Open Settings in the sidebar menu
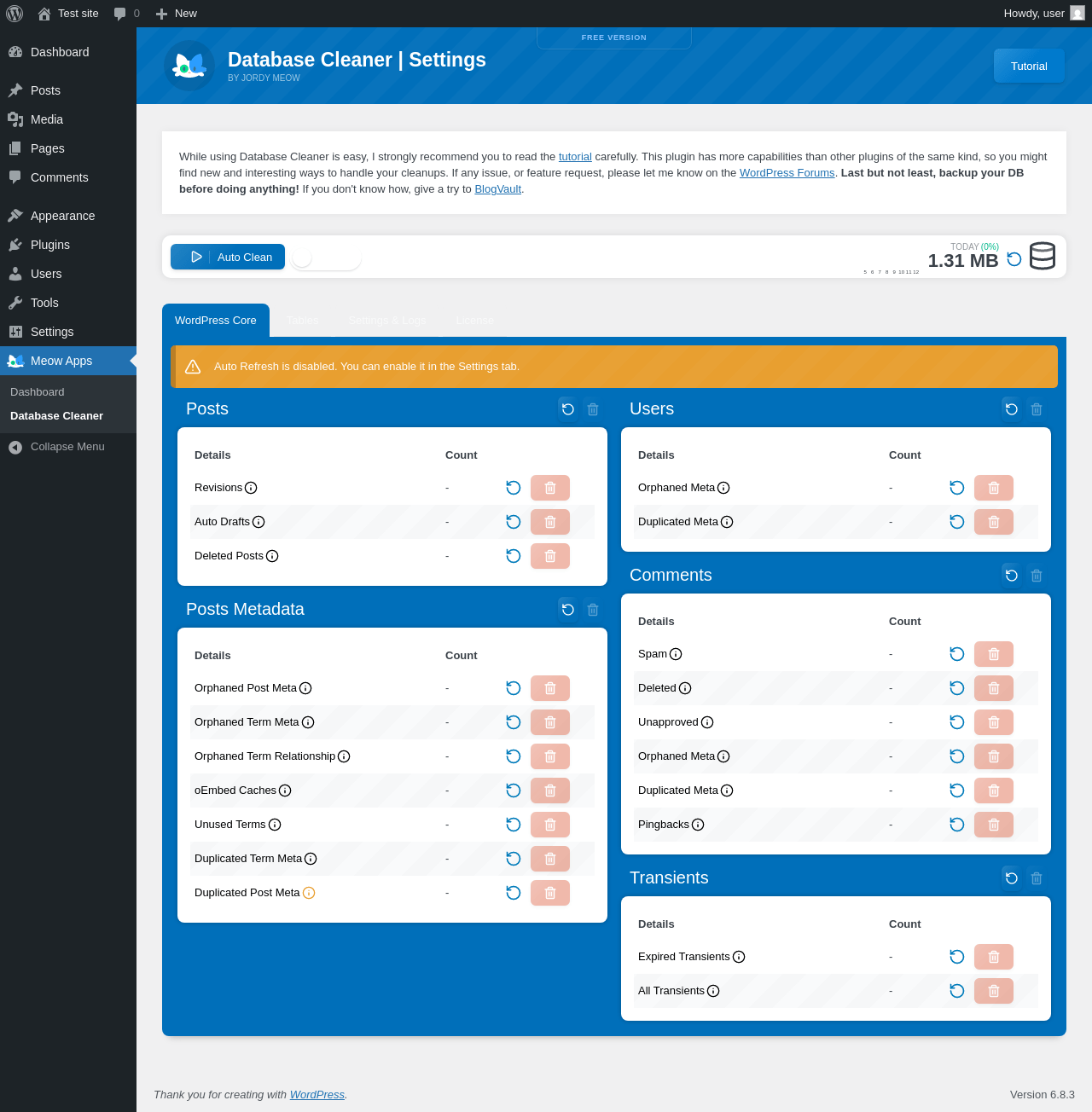Viewport: 1092px width, 1112px height. click(68, 332)
